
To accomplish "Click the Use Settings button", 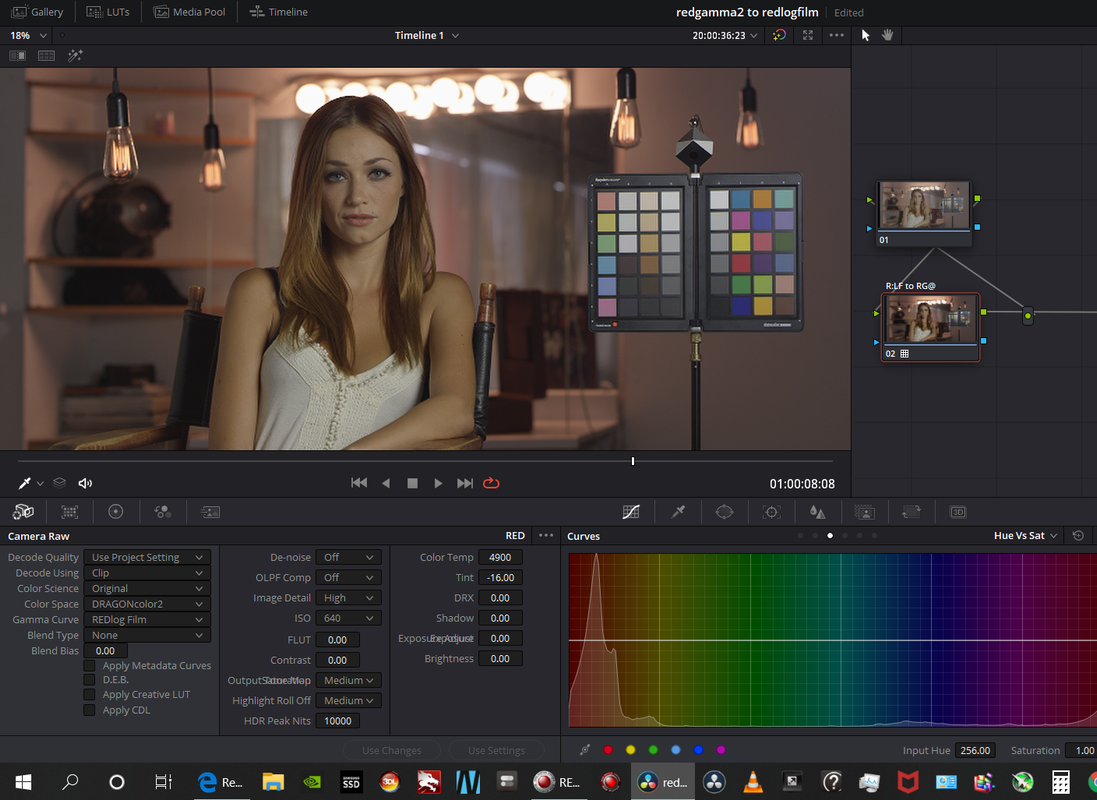I will click(496, 750).
